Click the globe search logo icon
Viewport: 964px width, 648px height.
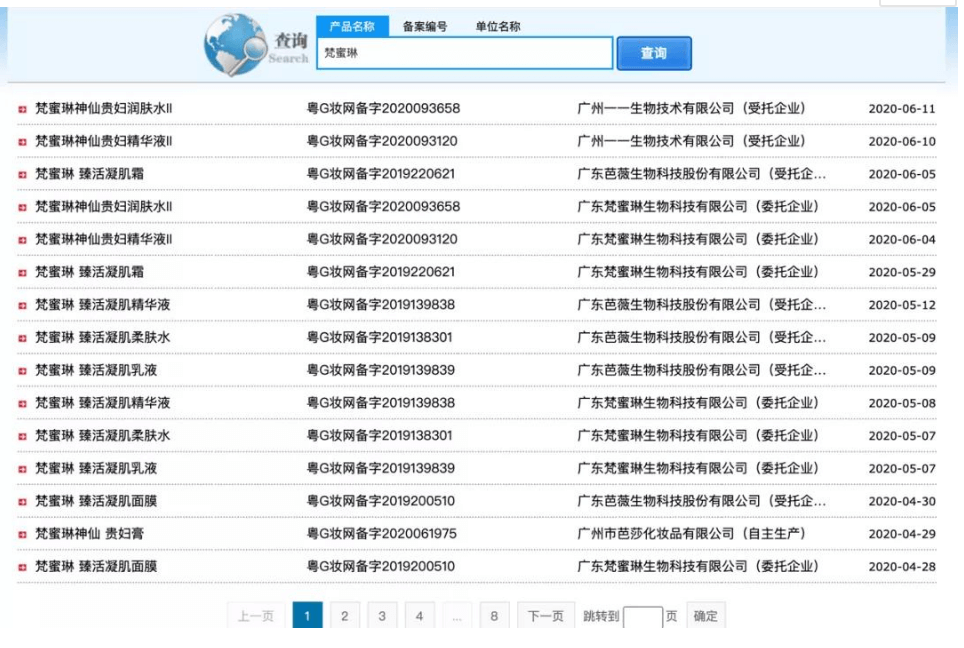tap(234, 45)
